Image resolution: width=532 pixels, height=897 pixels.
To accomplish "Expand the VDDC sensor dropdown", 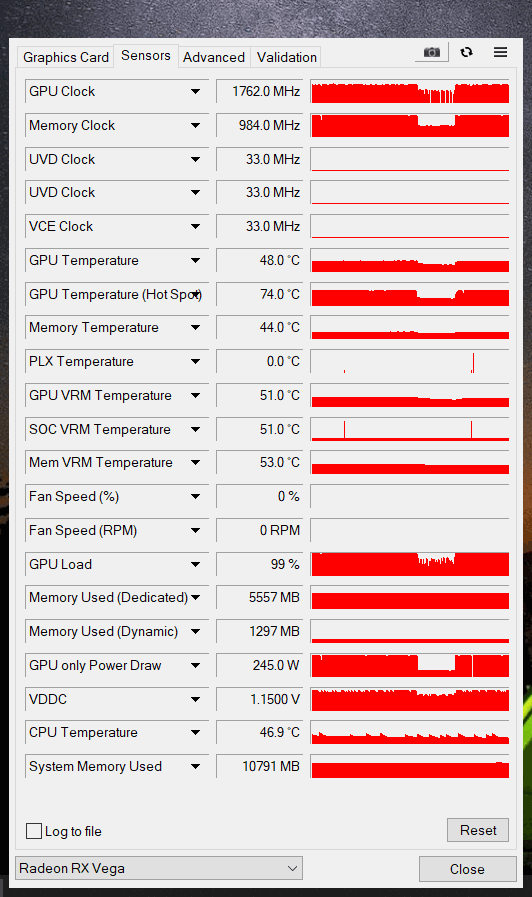I will tap(196, 699).
